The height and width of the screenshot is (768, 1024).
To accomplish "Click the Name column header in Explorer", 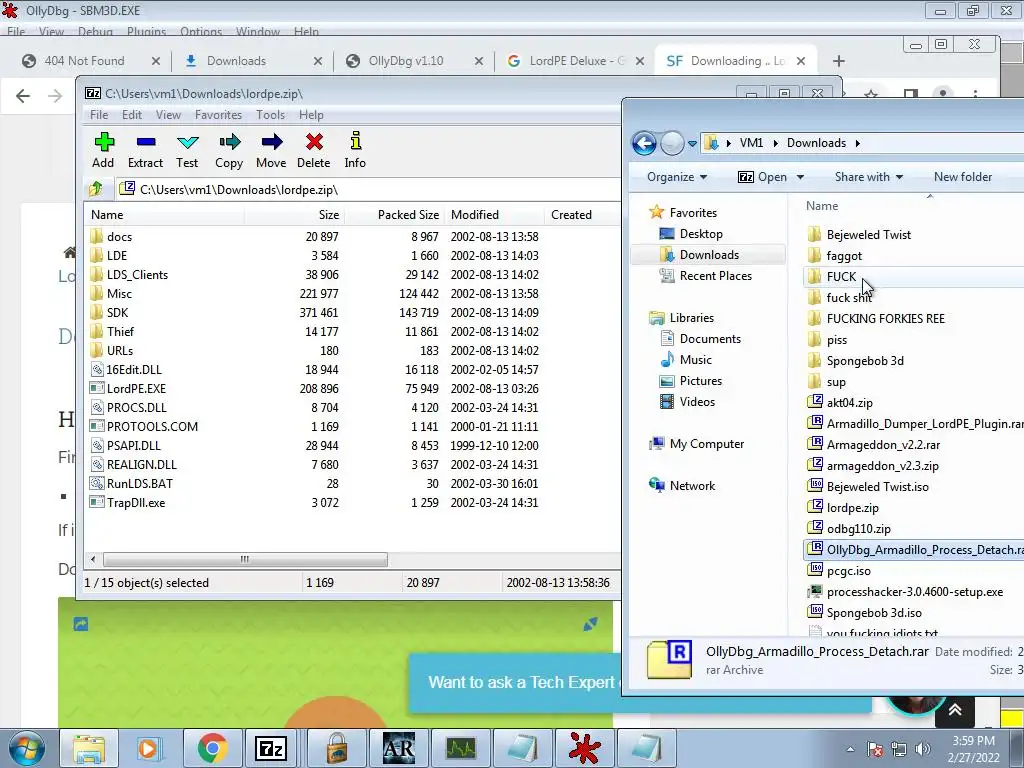I will [822, 206].
